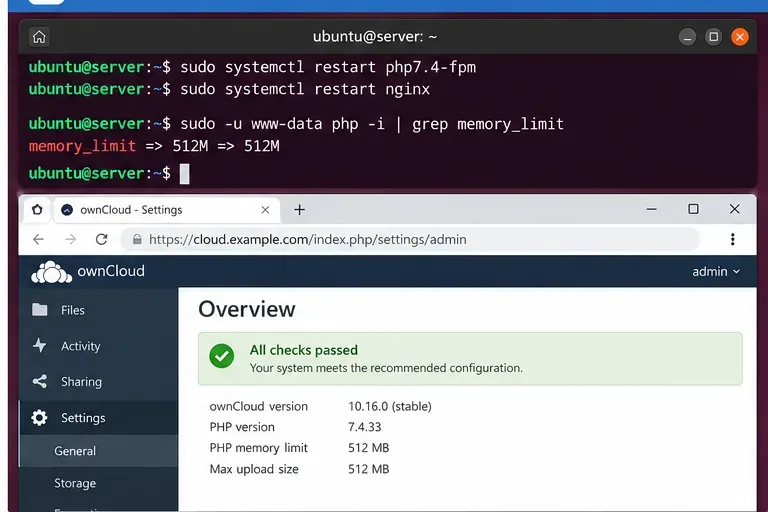Reload the ownCloud page

click(101, 239)
